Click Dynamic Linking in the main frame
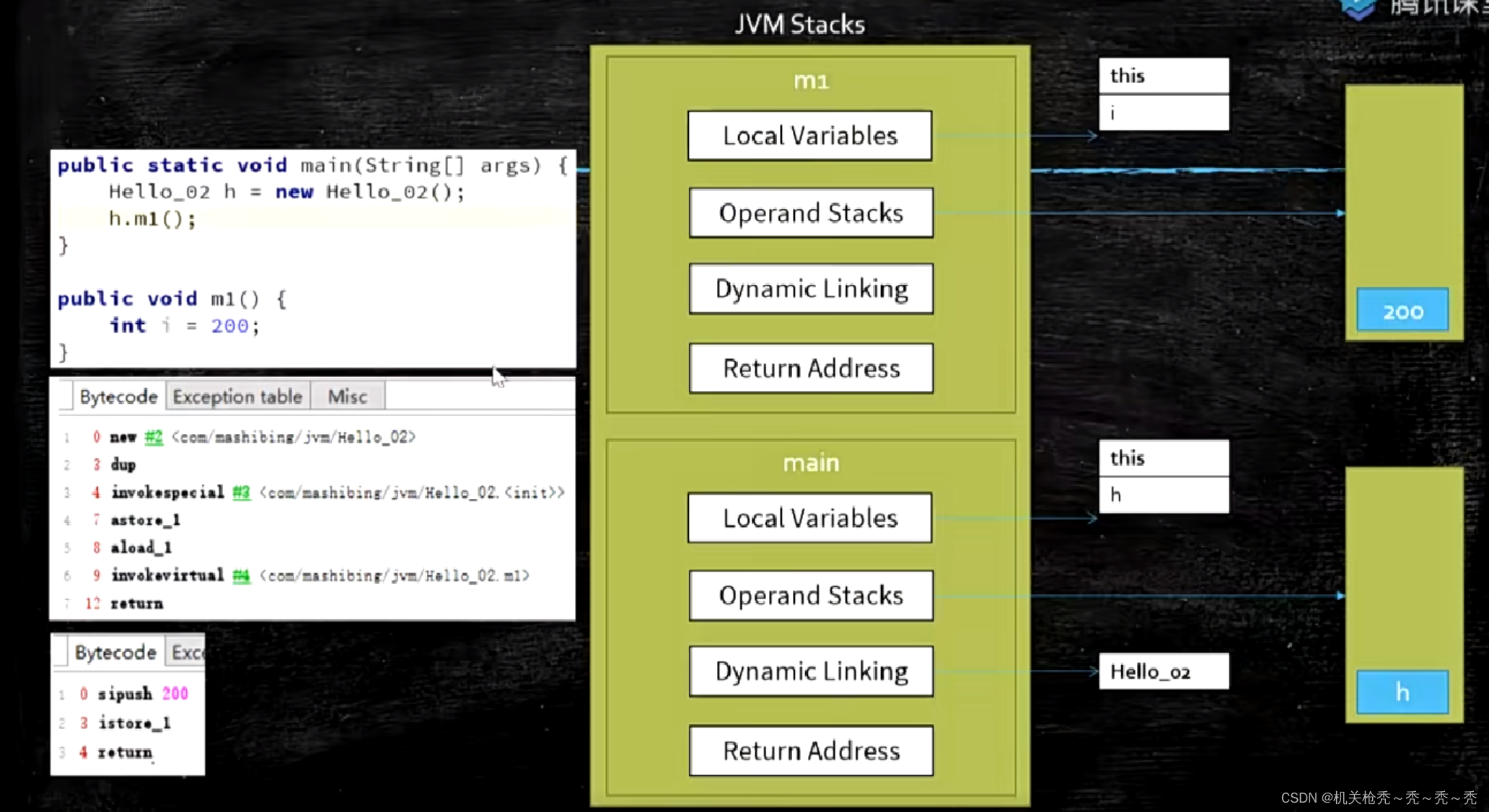The width and height of the screenshot is (1489, 812). 811,671
